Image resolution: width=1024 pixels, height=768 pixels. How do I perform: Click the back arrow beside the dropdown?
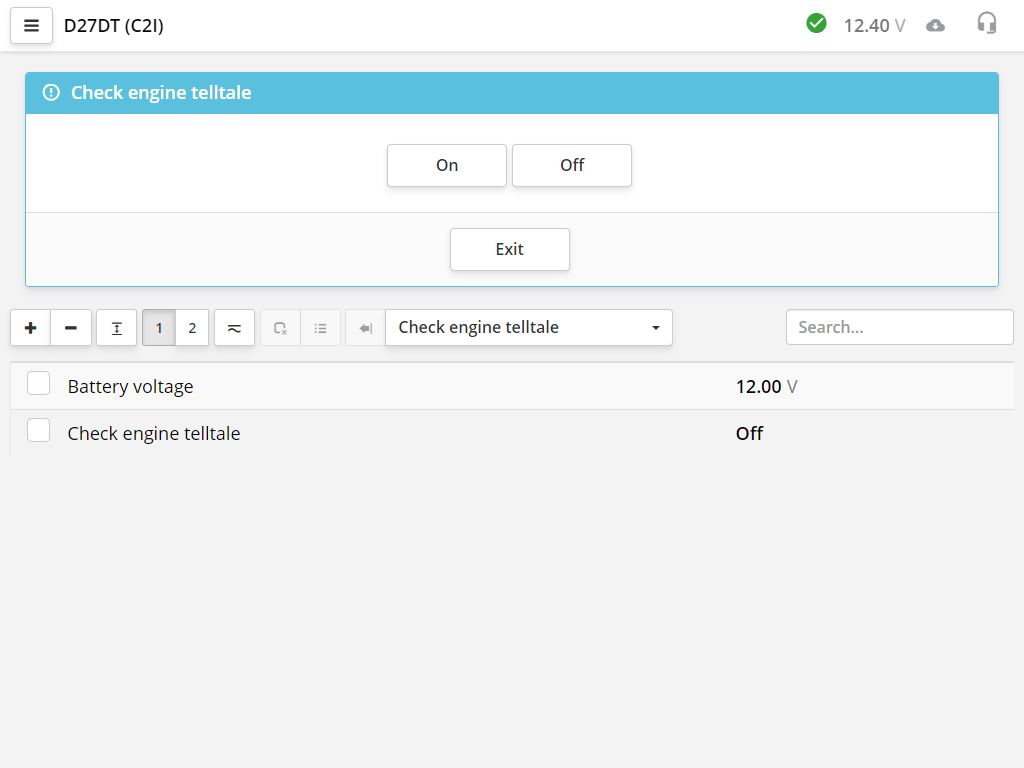tap(365, 328)
